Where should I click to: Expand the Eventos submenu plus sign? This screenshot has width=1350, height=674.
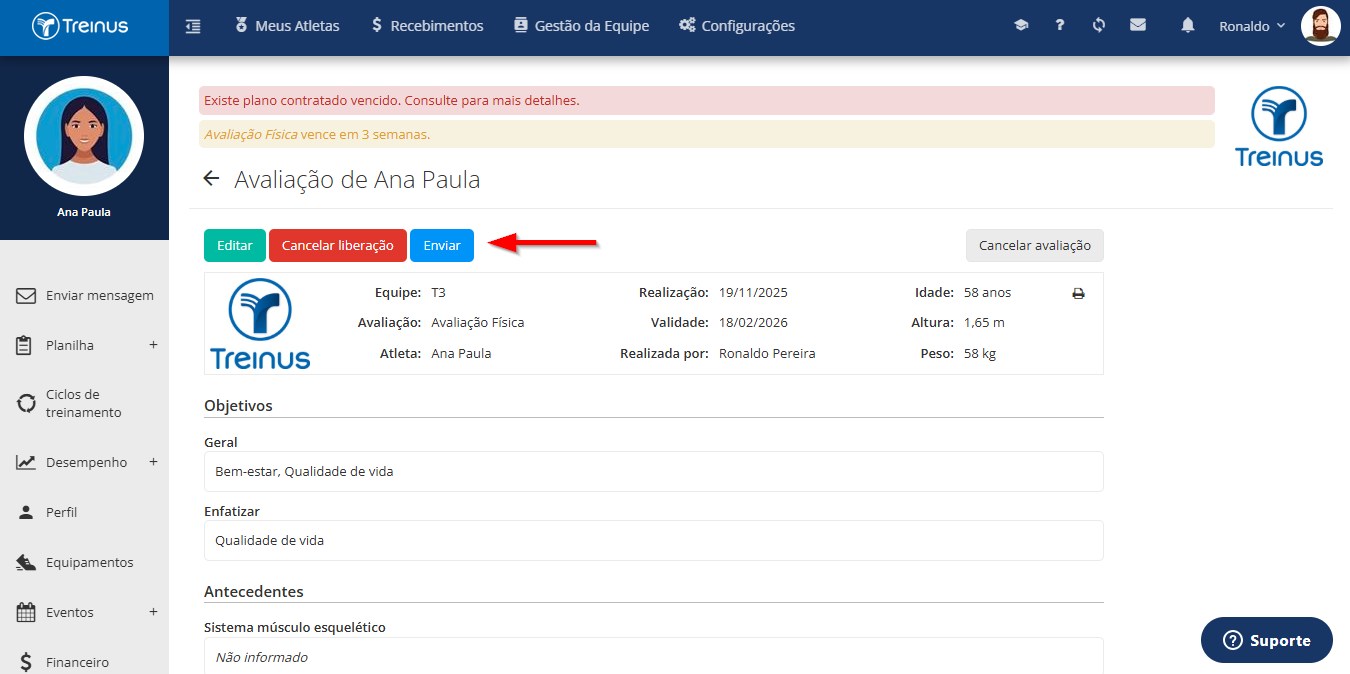point(153,612)
